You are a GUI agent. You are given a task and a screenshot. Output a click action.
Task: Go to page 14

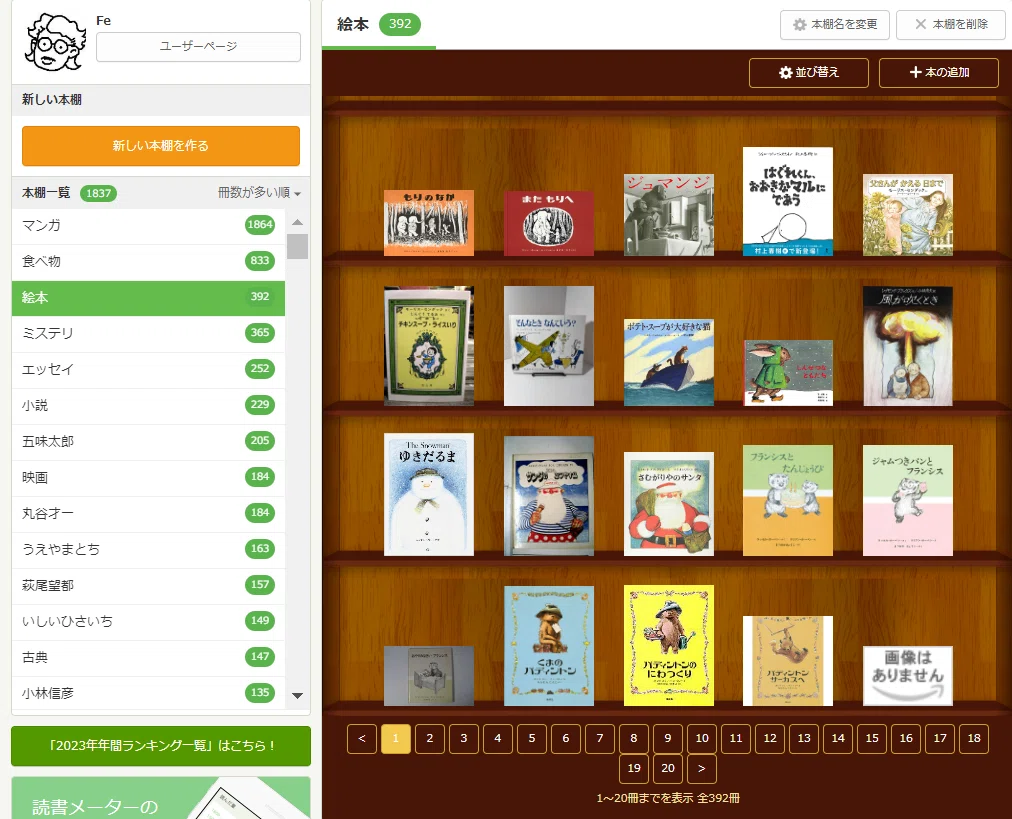click(x=838, y=739)
